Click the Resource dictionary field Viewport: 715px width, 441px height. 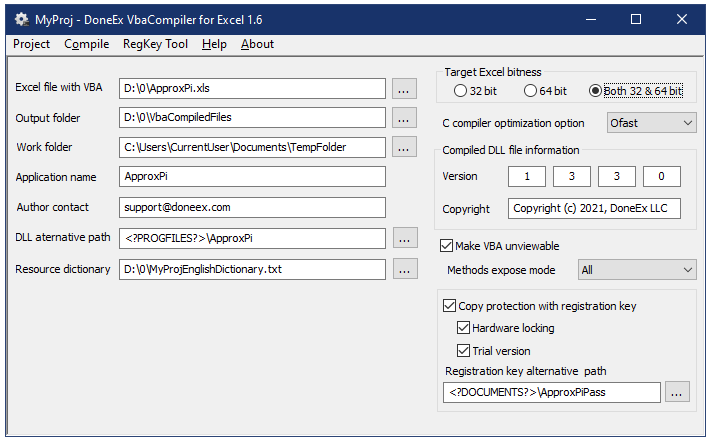point(252,269)
